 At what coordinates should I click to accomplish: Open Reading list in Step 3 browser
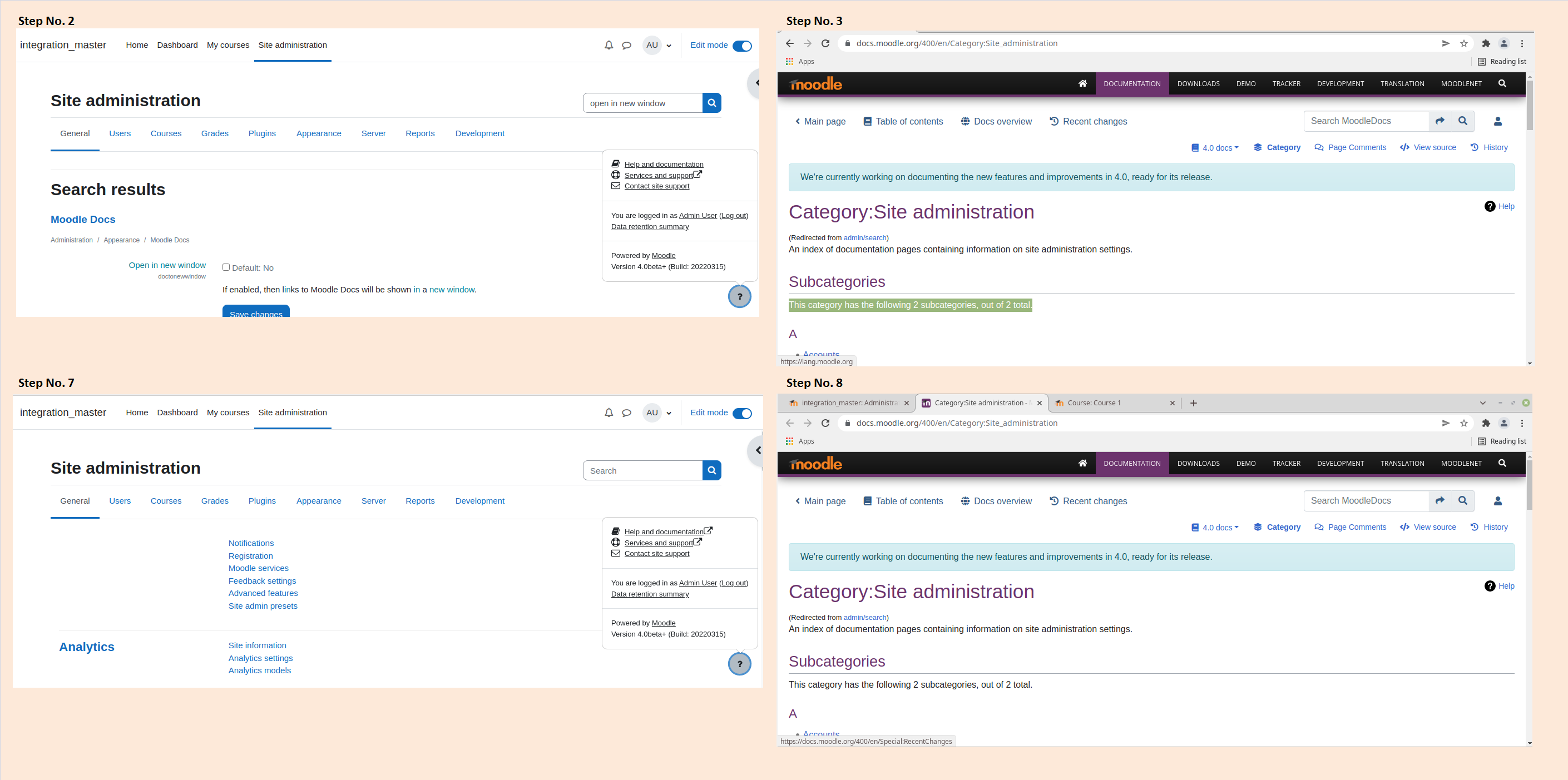point(1502,62)
